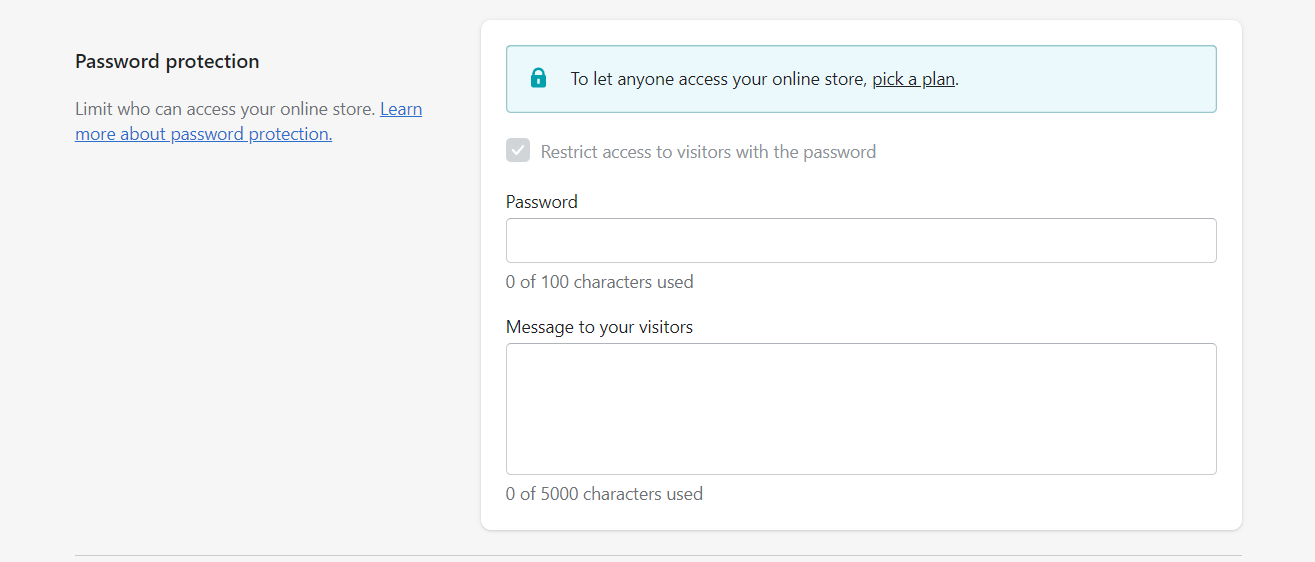Click the teal lock icon in banner
1315x562 pixels.
pyautogui.click(x=538, y=78)
